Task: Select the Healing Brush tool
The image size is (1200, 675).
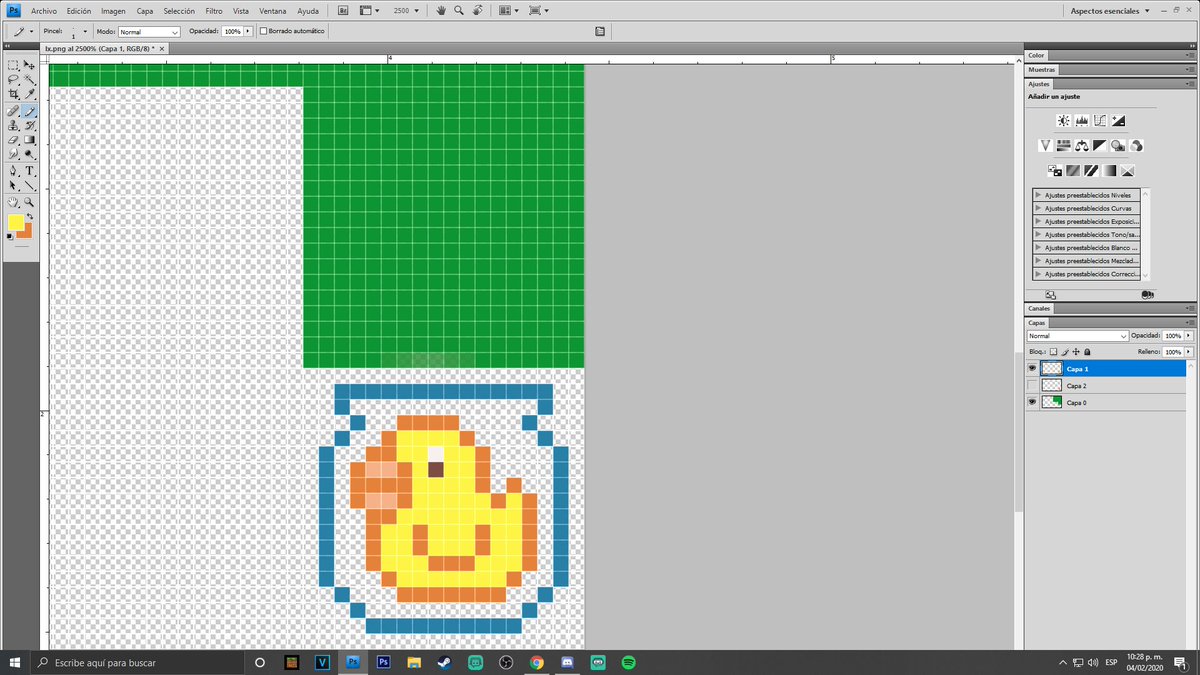Action: pos(13,111)
